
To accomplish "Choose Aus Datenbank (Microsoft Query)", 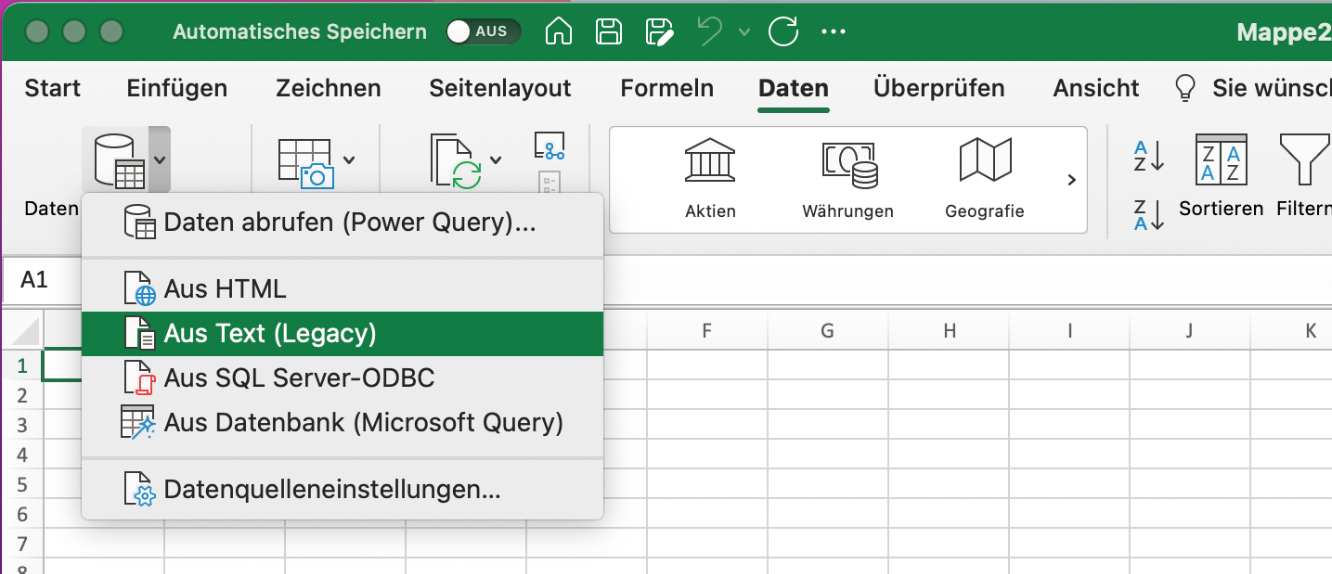I will pyautogui.click(x=343, y=422).
